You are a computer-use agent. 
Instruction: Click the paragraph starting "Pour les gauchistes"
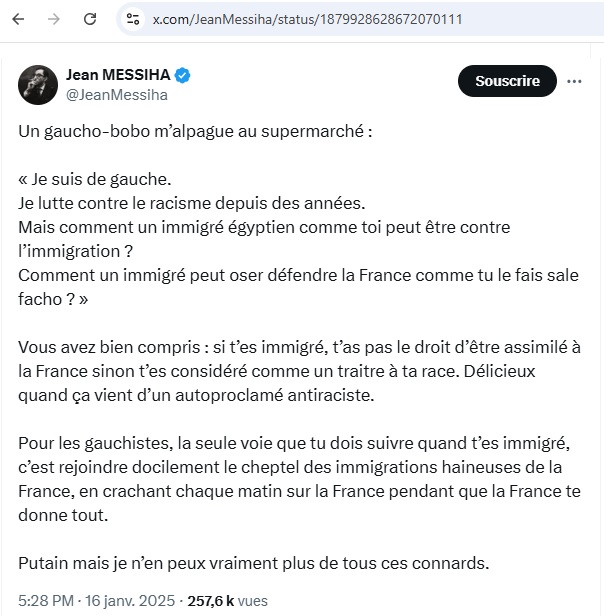pos(299,479)
